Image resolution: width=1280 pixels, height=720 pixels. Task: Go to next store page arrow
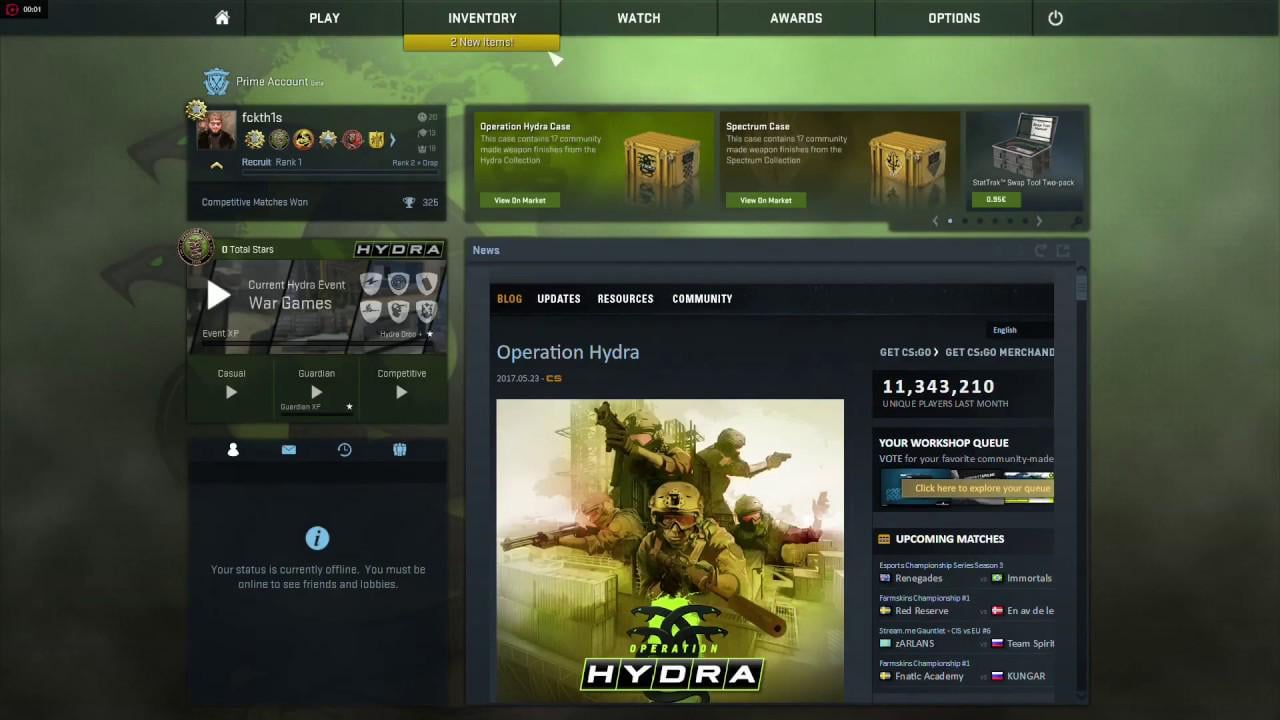tap(1039, 221)
